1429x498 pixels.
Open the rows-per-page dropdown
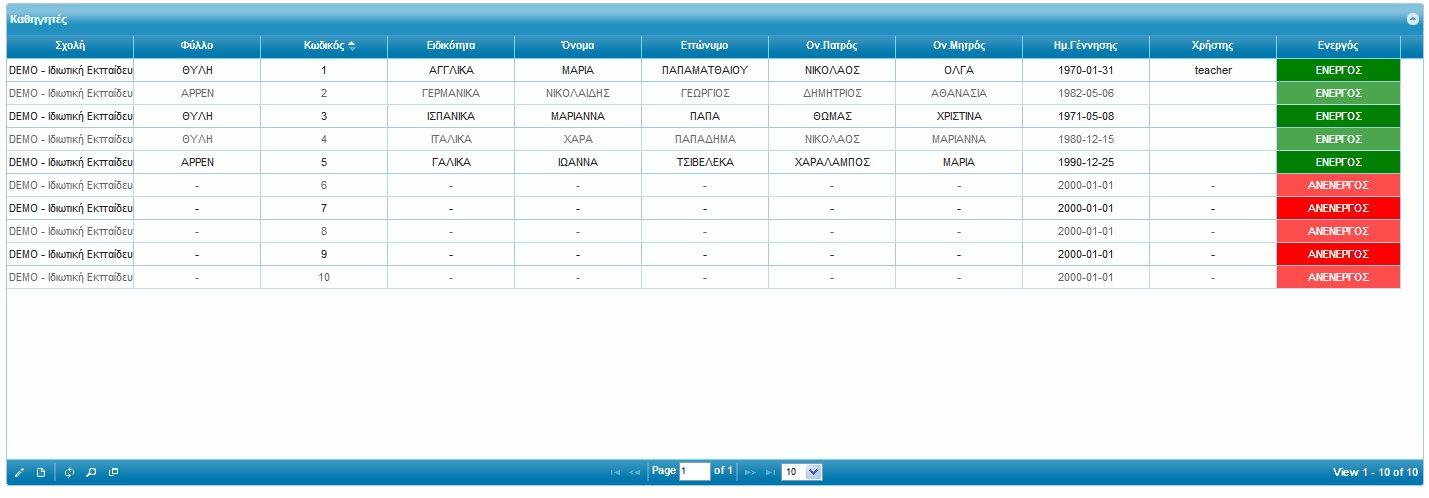801,471
